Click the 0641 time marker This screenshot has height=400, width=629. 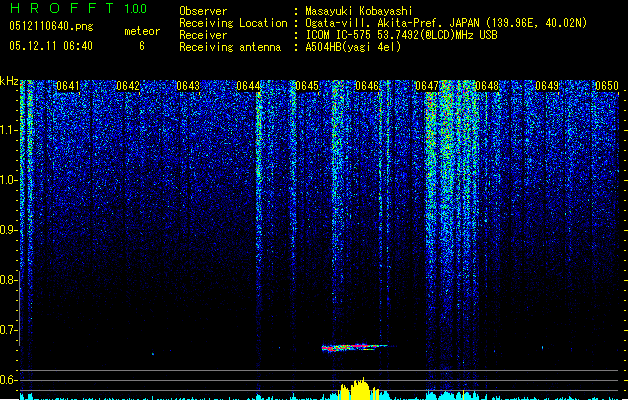68,86
